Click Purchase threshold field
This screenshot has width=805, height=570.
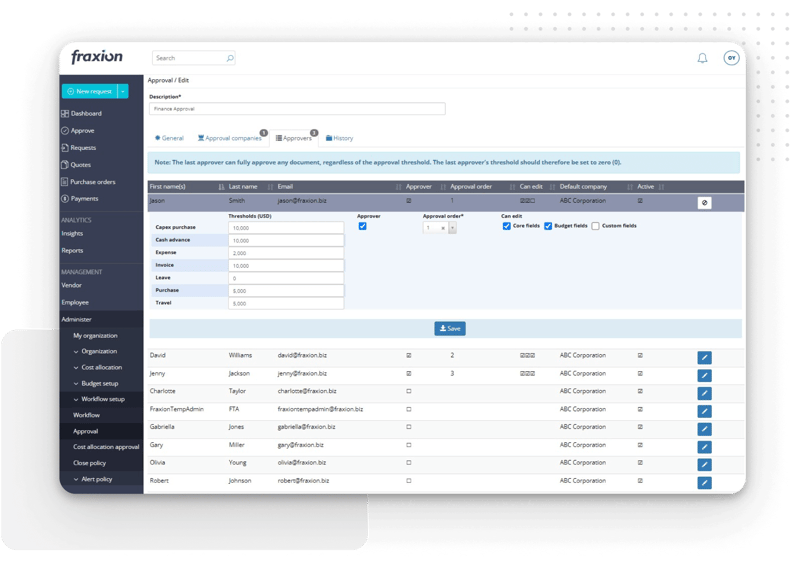pyautogui.click(x=286, y=291)
